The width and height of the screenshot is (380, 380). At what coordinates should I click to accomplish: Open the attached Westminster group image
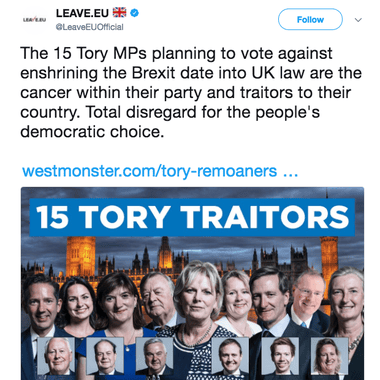click(192, 283)
